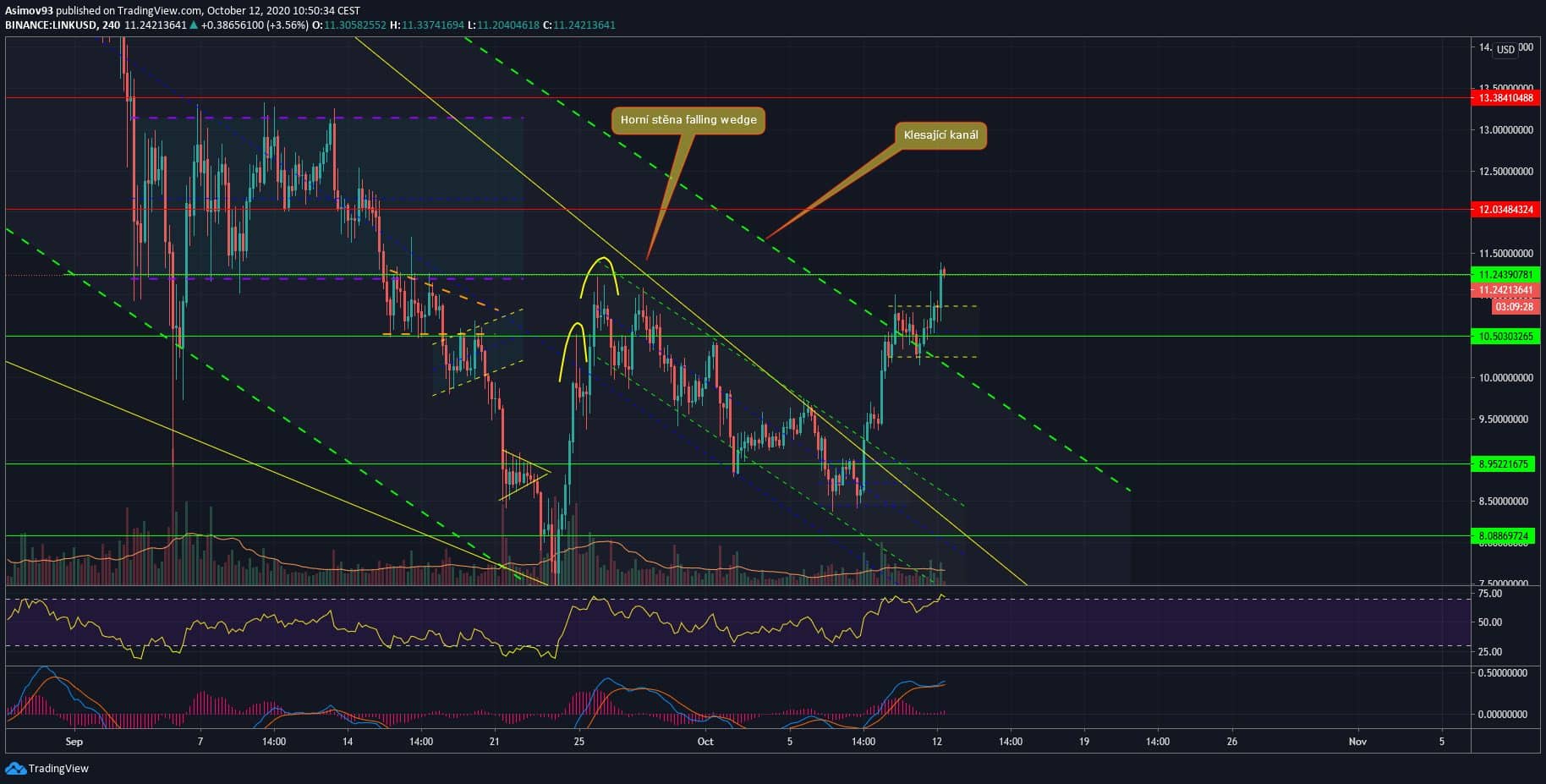Select the 'Horní stěna falling wedge' callout
Image resolution: width=1546 pixels, height=784 pixels.
(688, 120)
